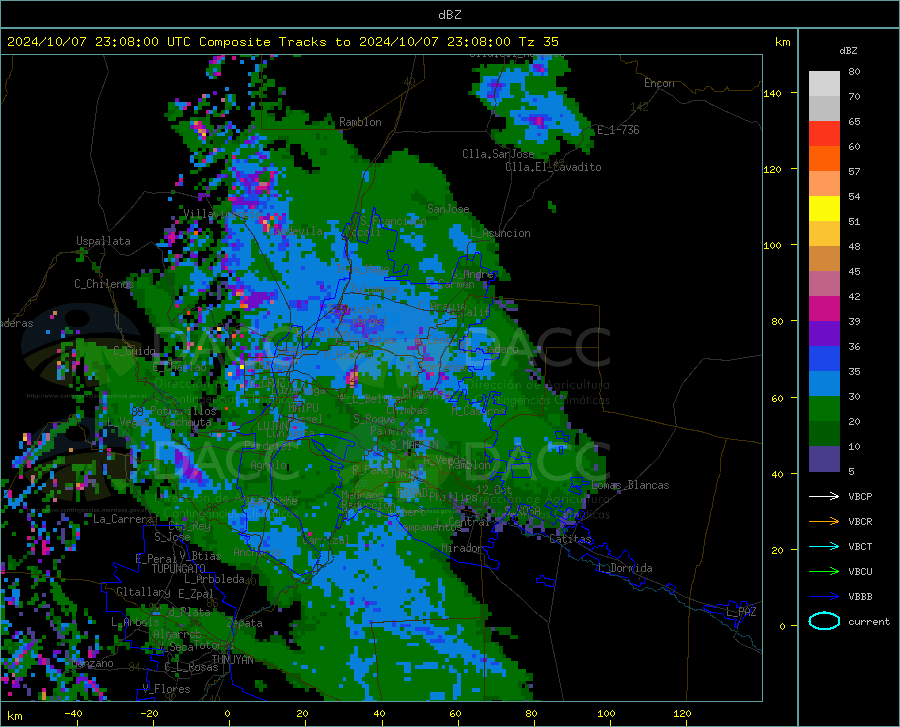Click the Mirador label
This screenshot has height=727, width=900.
coord(462,548)
